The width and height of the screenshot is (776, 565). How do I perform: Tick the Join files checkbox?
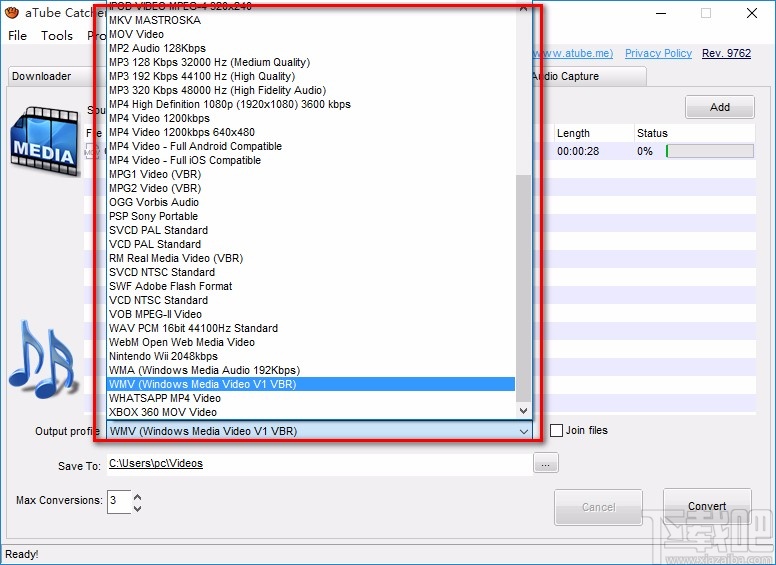pos(557,430)
